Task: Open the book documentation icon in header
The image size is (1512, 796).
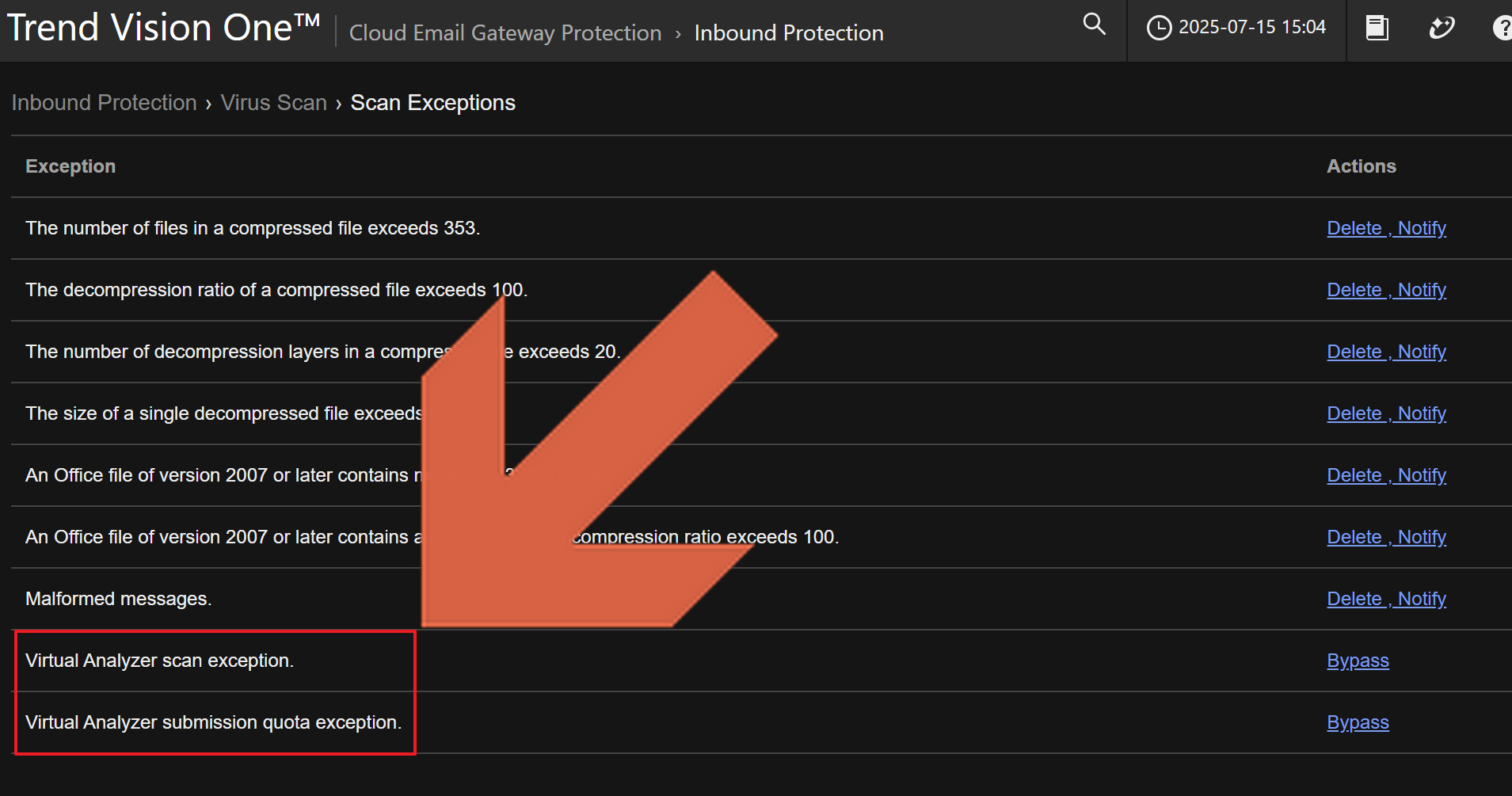Action: [1377, 28]
